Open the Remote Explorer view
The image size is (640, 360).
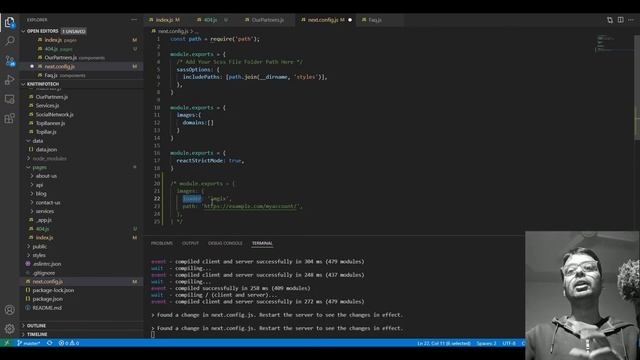(9, 99)
